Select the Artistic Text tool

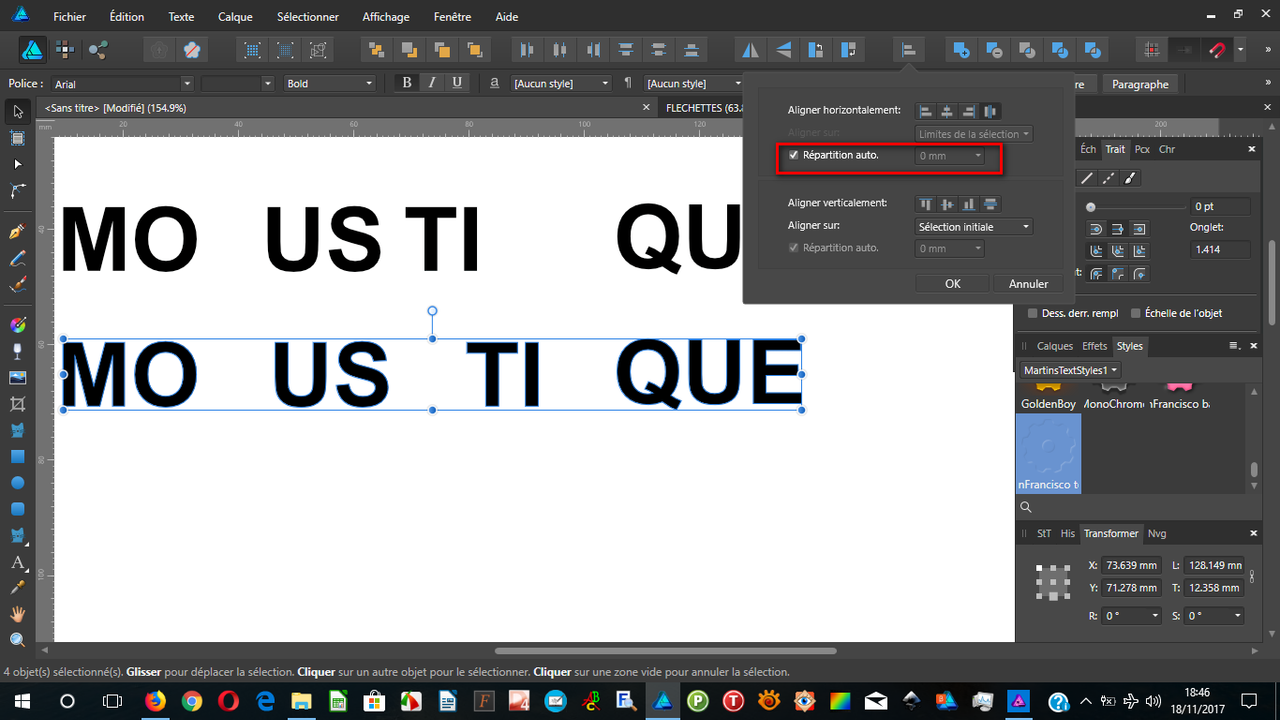coord(16,562)
